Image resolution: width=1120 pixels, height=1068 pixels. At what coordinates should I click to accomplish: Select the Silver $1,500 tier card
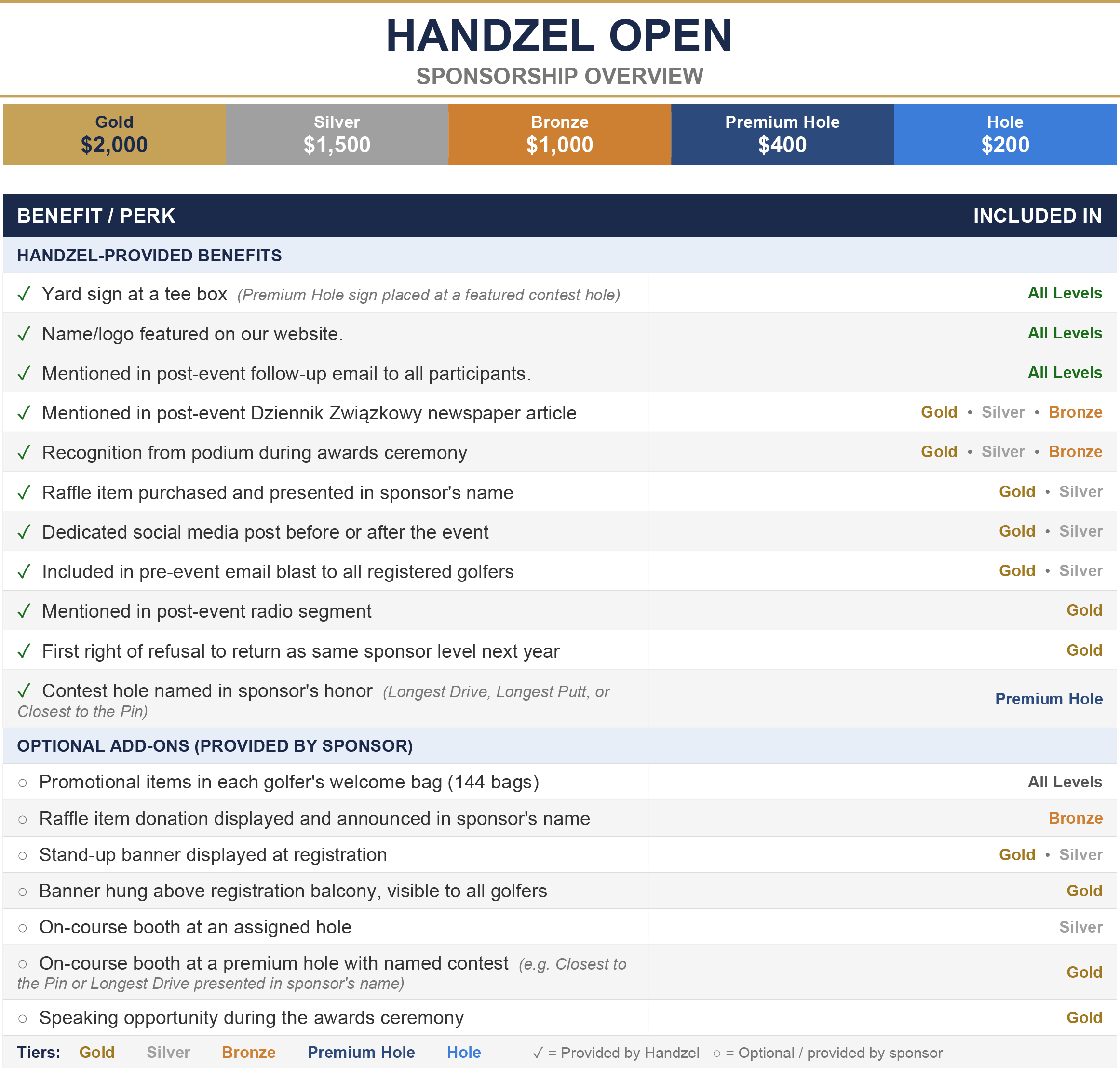(337, 135)
